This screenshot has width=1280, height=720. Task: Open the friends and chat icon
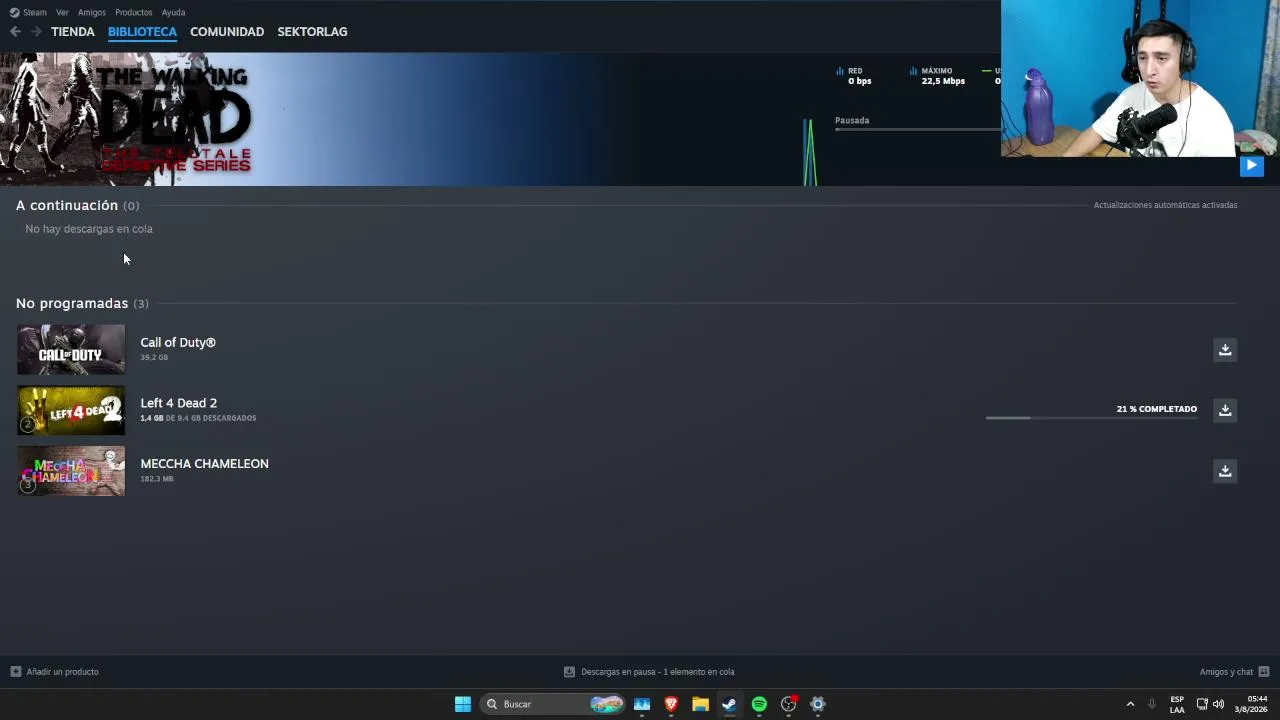1264,672
